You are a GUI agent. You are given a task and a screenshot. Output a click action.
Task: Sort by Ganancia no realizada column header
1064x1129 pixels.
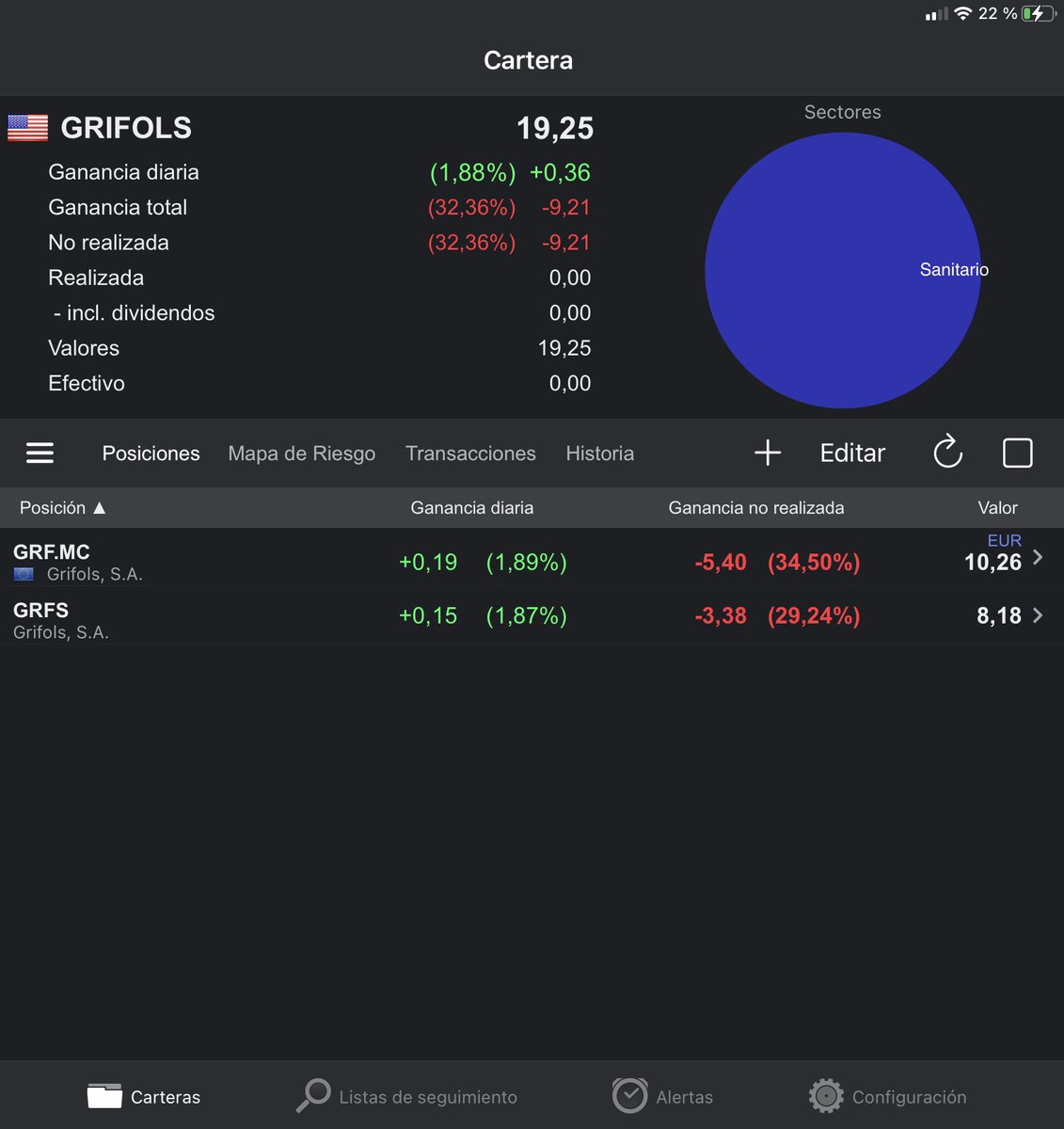756,508
